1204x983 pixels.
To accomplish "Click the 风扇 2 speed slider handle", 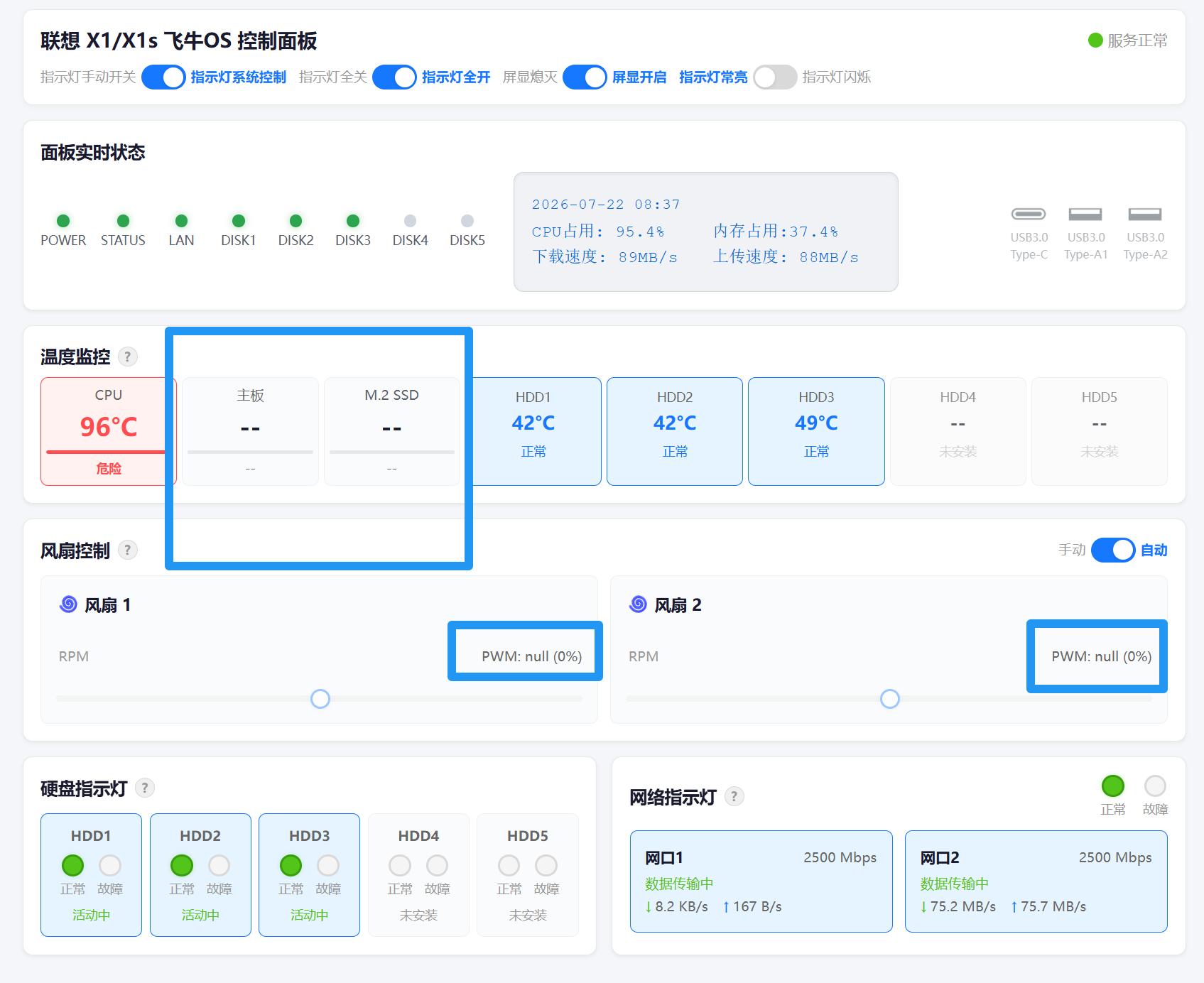I will pos(890,699).
